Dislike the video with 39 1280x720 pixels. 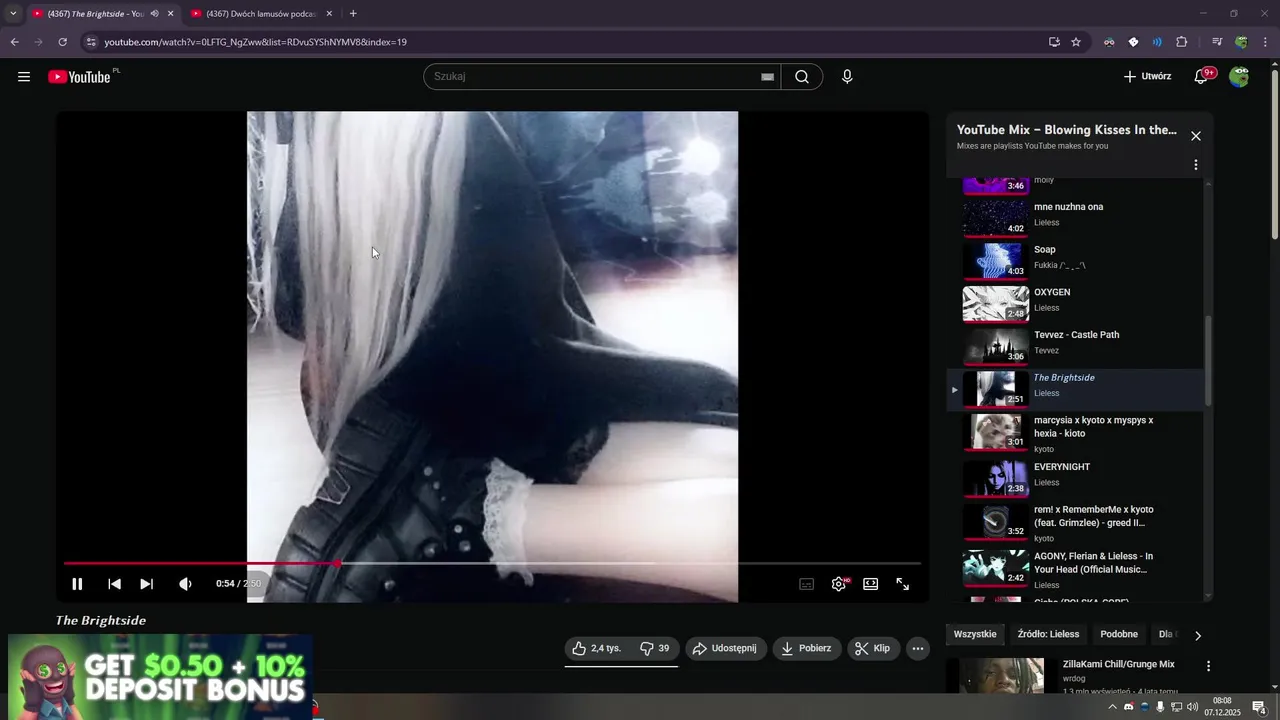point(655,648)
